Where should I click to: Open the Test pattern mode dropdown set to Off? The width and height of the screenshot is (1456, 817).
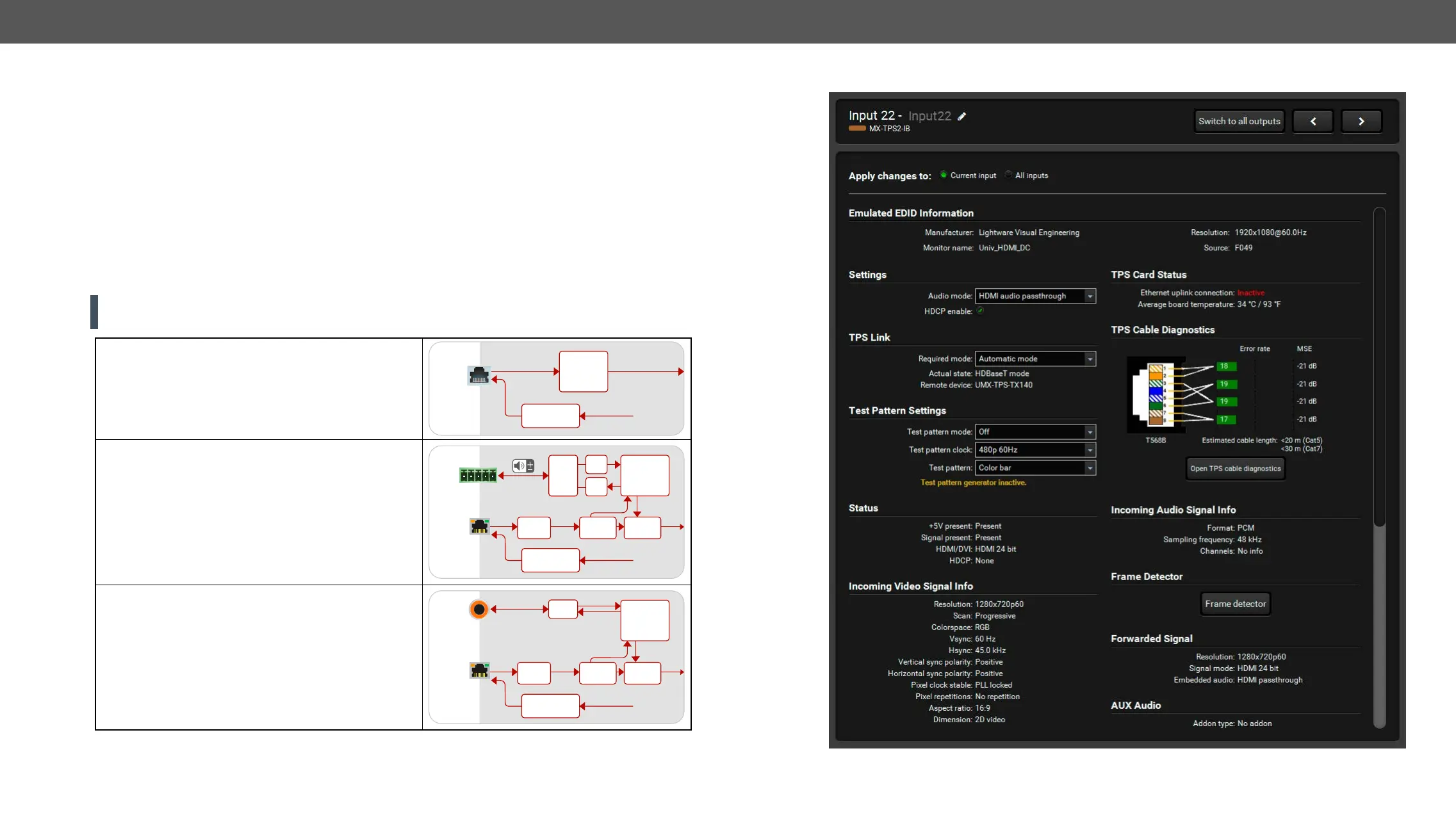click(x=1035, y=432)
